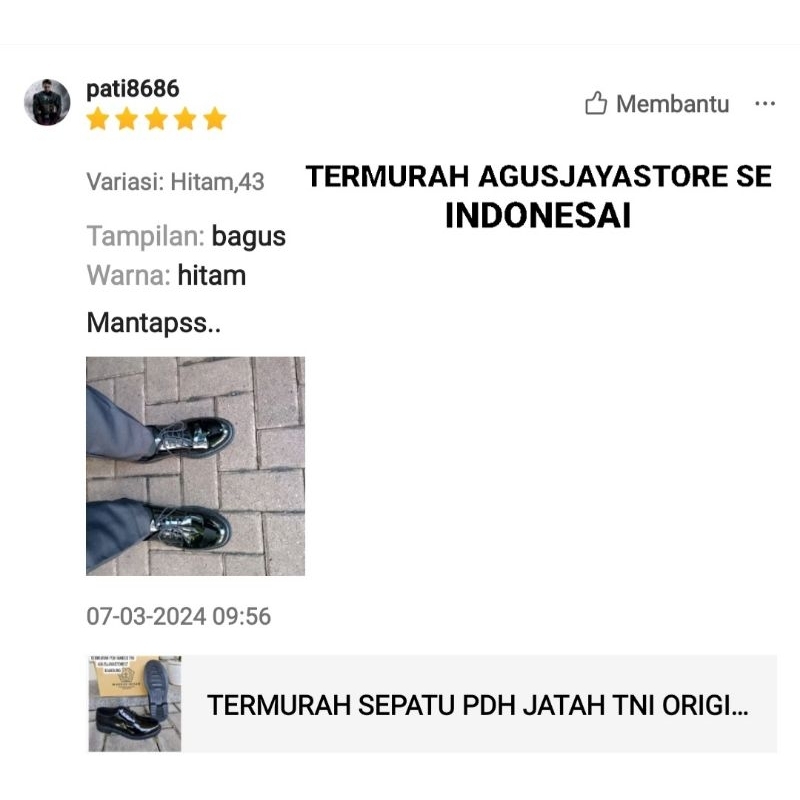This screenshot has width=800, height=800.
Task: Click the fifth rating star
Action: (x=215, y=119)
